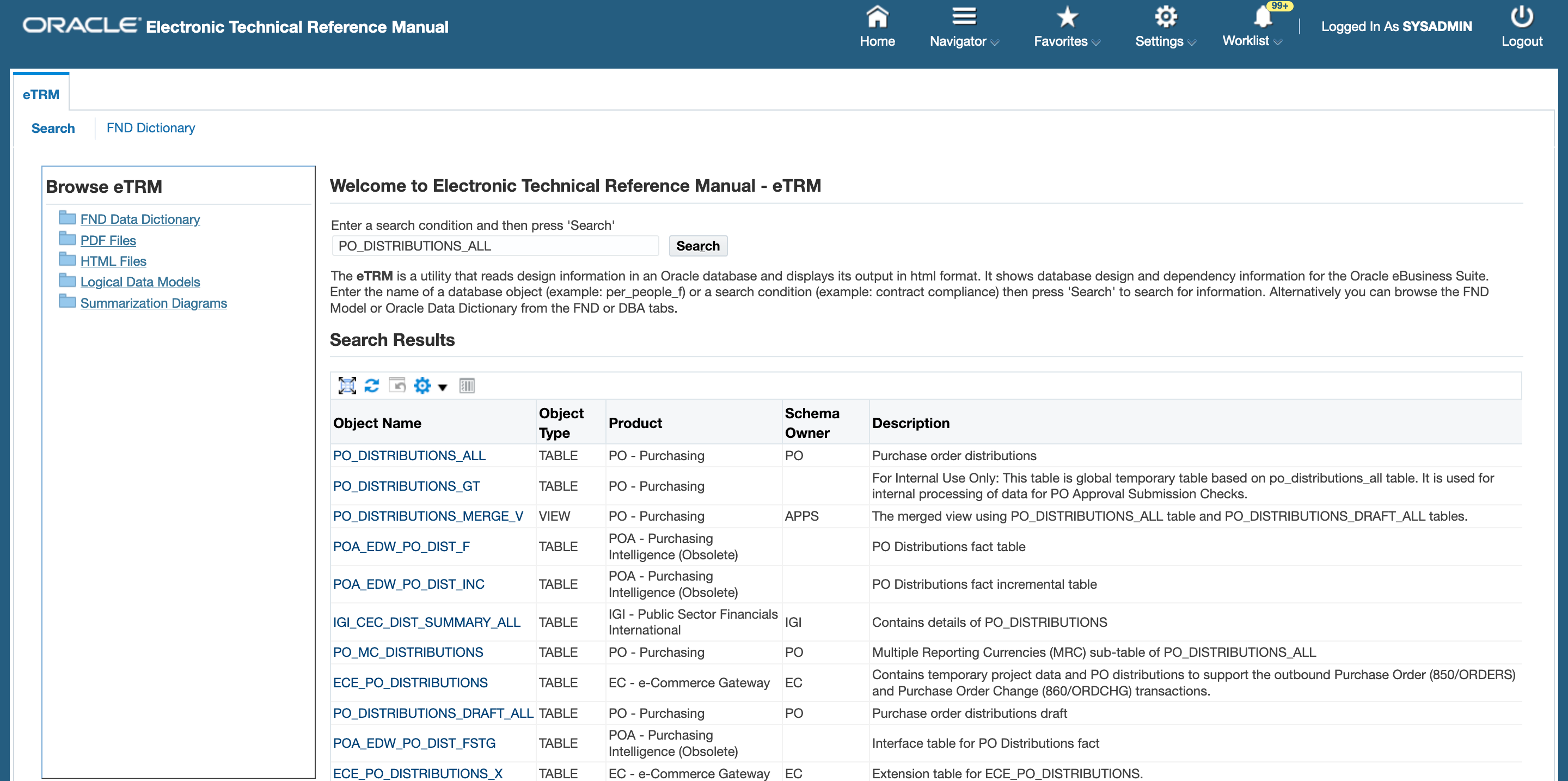The image size is (1568, 781).
Task: Open the Logical Data Models folder
Action: tap(140, 282)
